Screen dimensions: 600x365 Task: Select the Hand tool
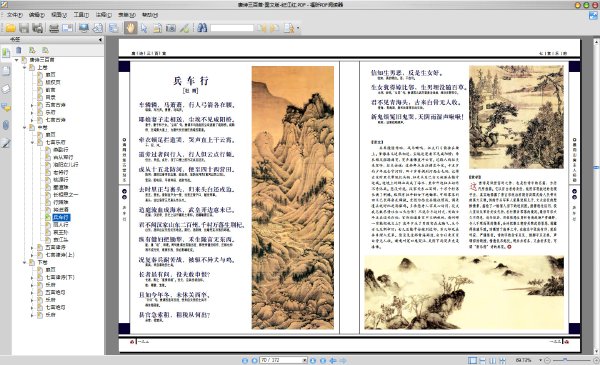[x=130, y=28]
